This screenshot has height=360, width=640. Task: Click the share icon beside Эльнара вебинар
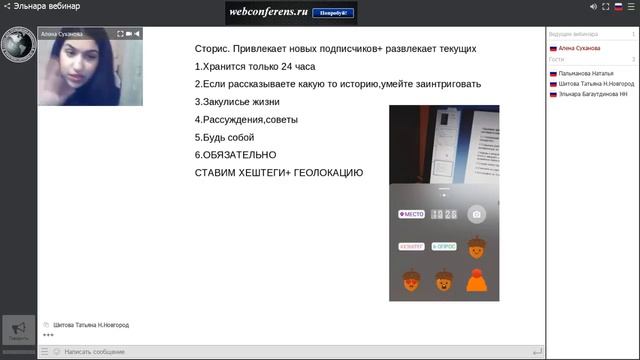[7, 6]
